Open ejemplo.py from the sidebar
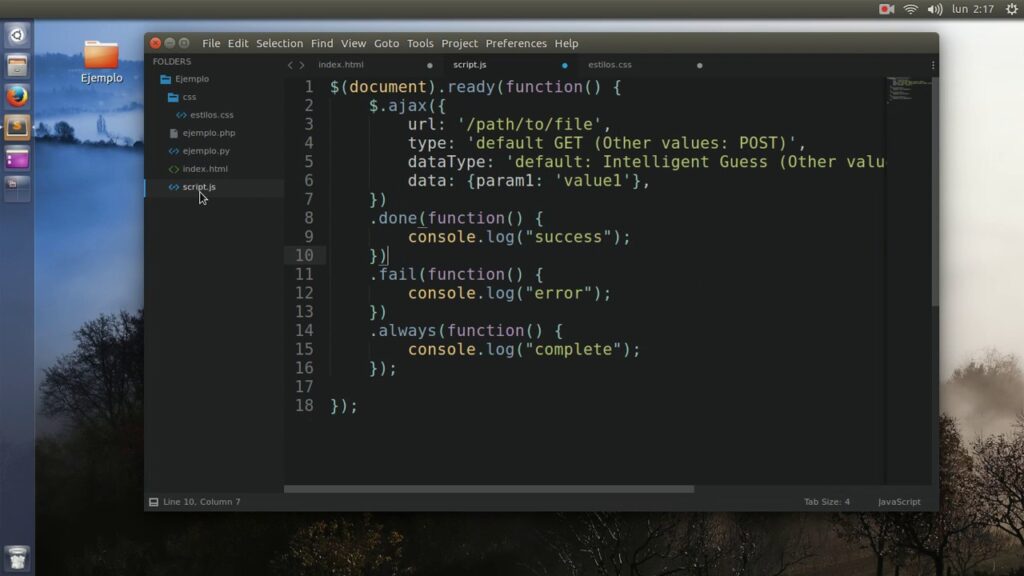The image size is (1024, 576). [206, 151]
